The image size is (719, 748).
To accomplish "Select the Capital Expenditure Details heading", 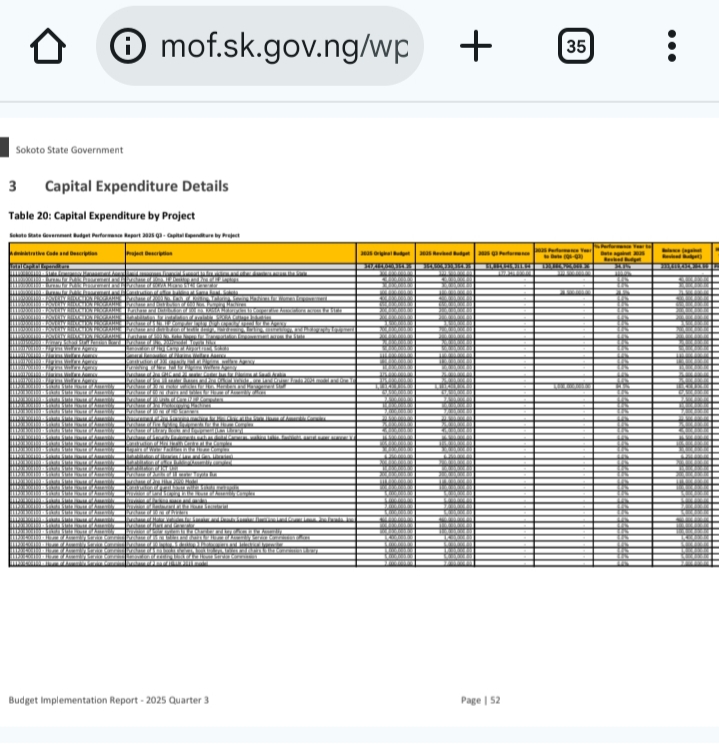I will [136, 186].
